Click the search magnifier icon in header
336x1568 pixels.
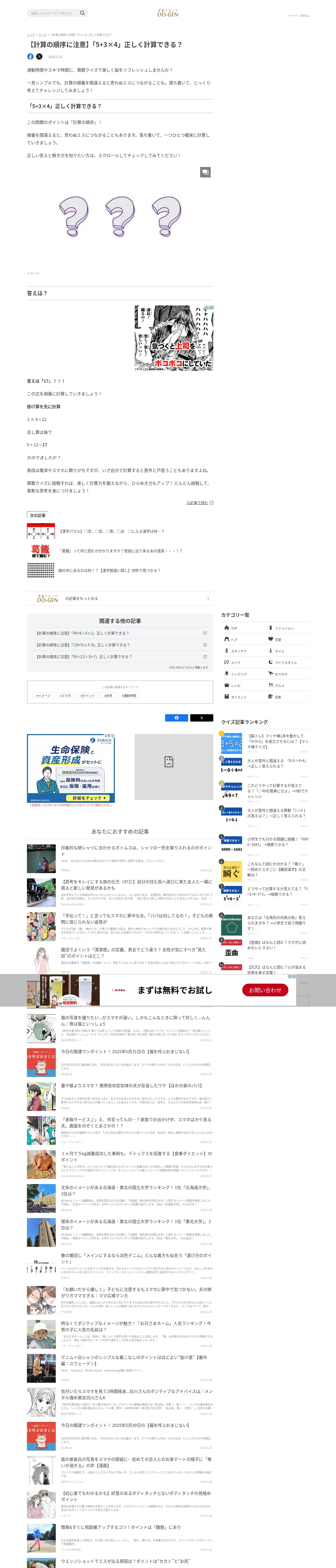coord(82,13)
